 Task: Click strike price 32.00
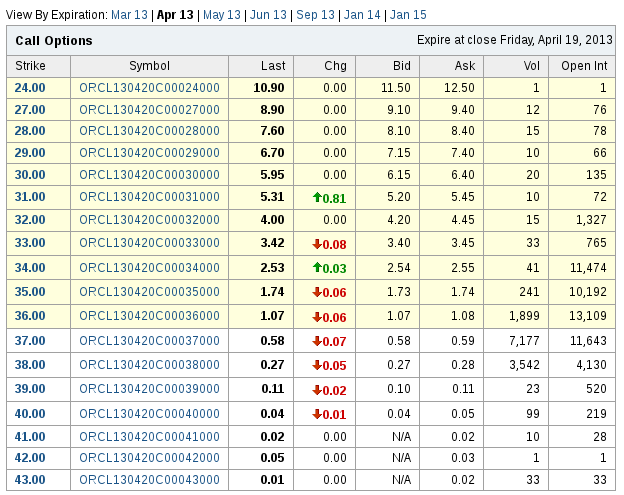pyautogui.click(x=30, y=220)
